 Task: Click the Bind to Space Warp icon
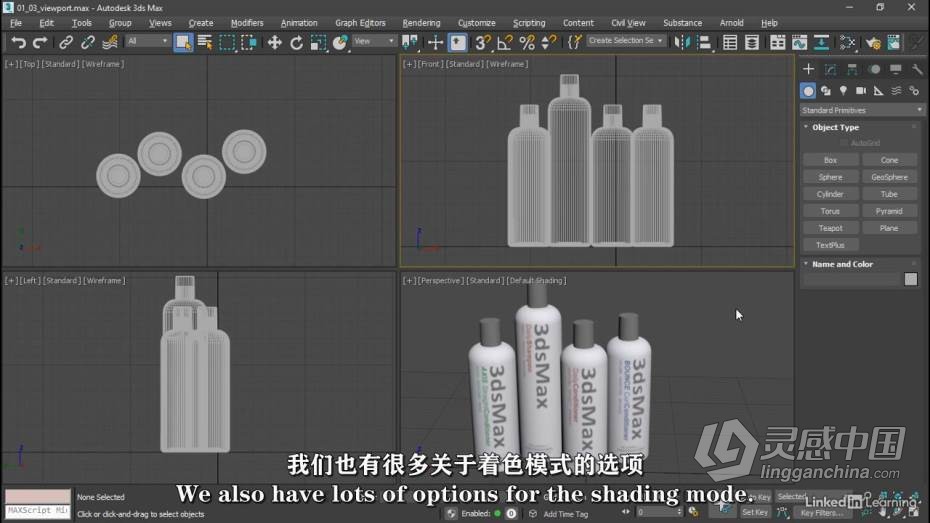tap(110, 42)
